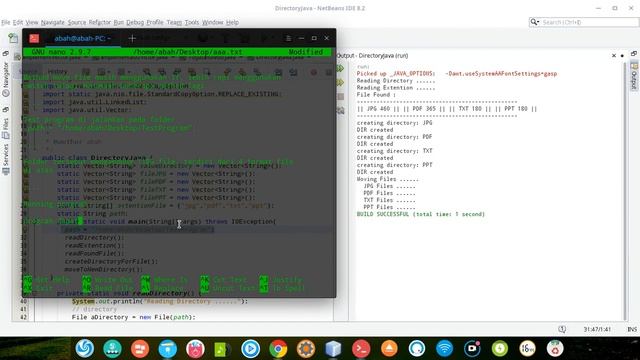The width and height of the screenshot is (640, 360).
Task: Click code line 'File aDirectory = new File(path)'
Action: (133, 317)
